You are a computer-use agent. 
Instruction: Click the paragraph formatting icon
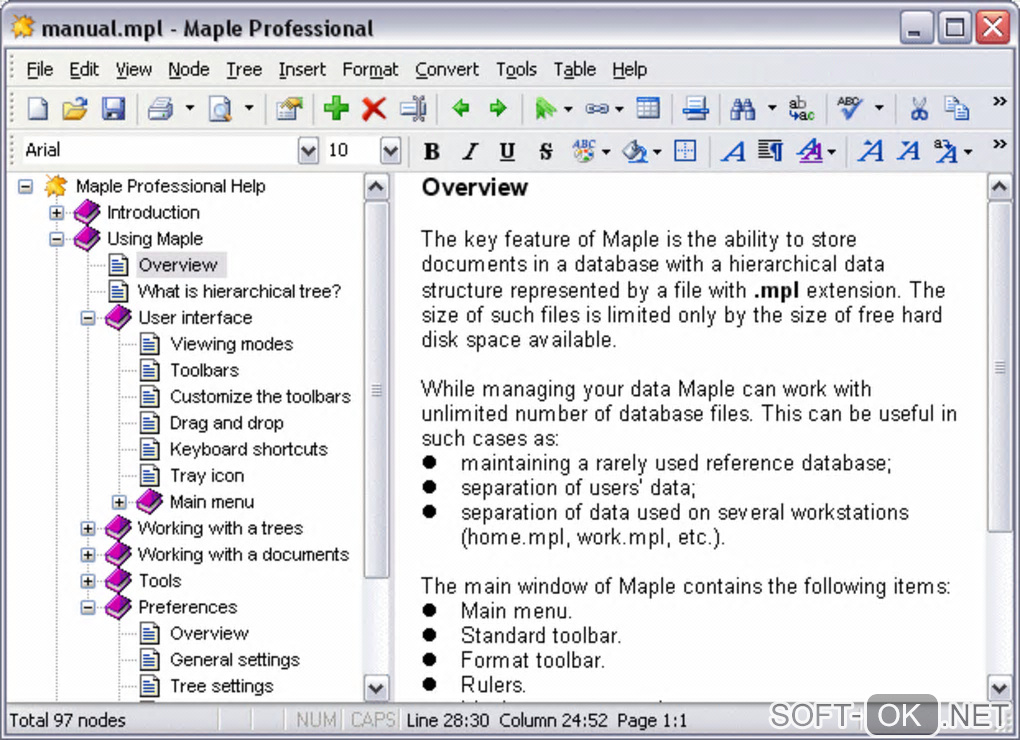[x=770, y=151]
